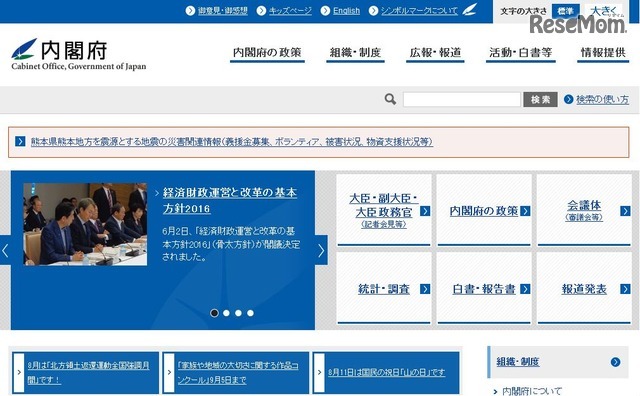Image resolution: width=640 pixels, height=396 pixels.
Task: Click arrow icon on 会議体 tile
Action: coord(625,211)
